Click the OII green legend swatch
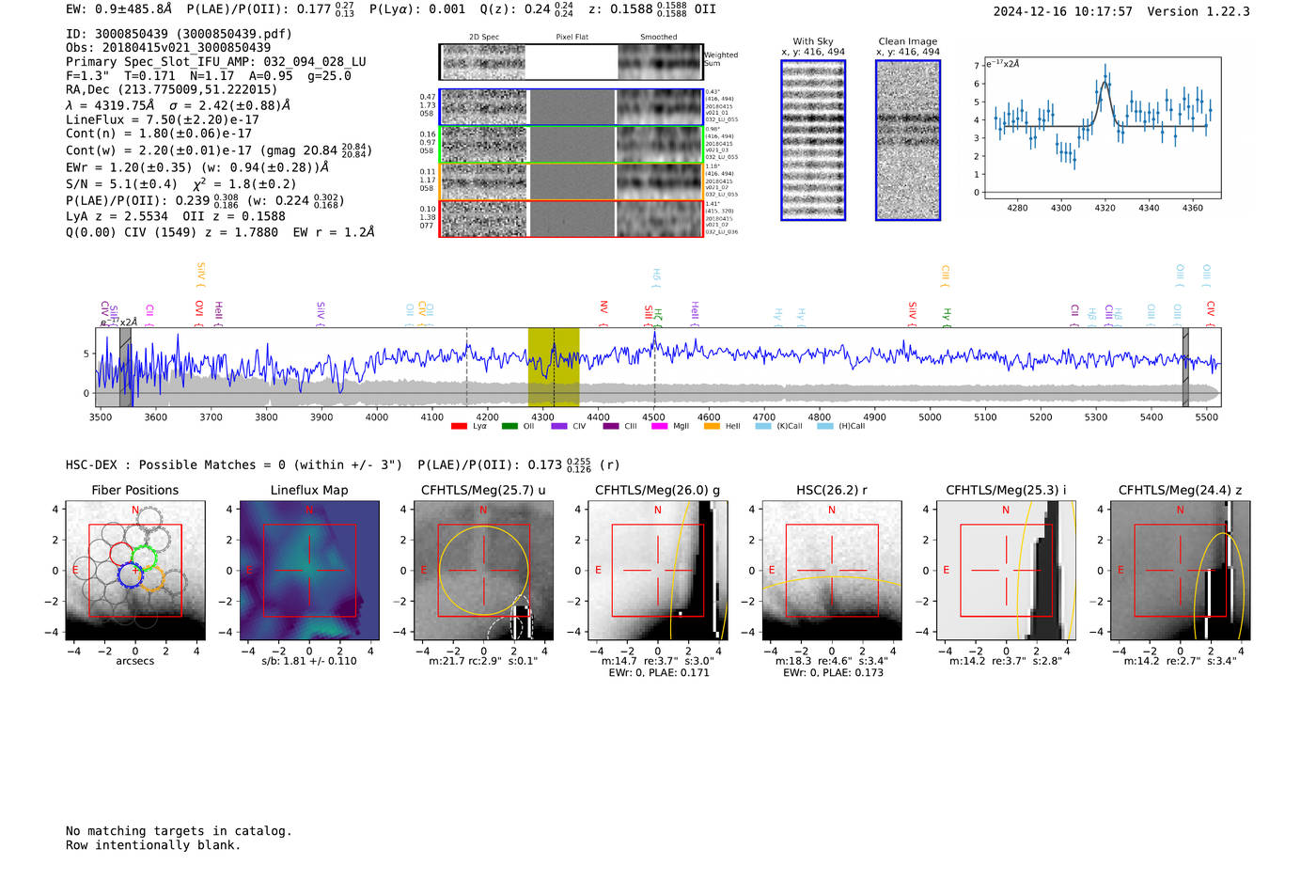Viewport: 1316px width, 896px height. 509,426
